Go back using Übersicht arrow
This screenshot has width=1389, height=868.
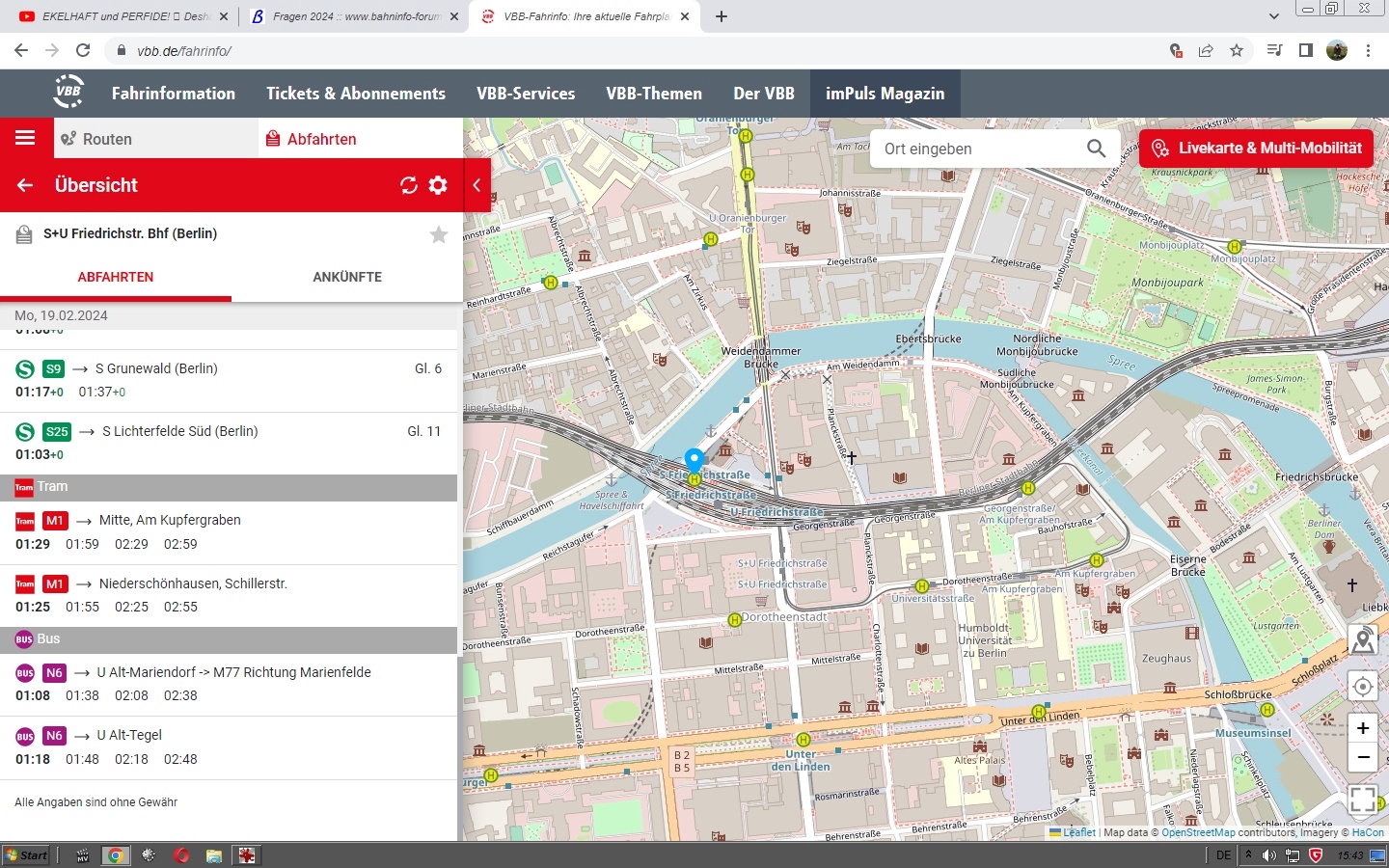[25, 185]
